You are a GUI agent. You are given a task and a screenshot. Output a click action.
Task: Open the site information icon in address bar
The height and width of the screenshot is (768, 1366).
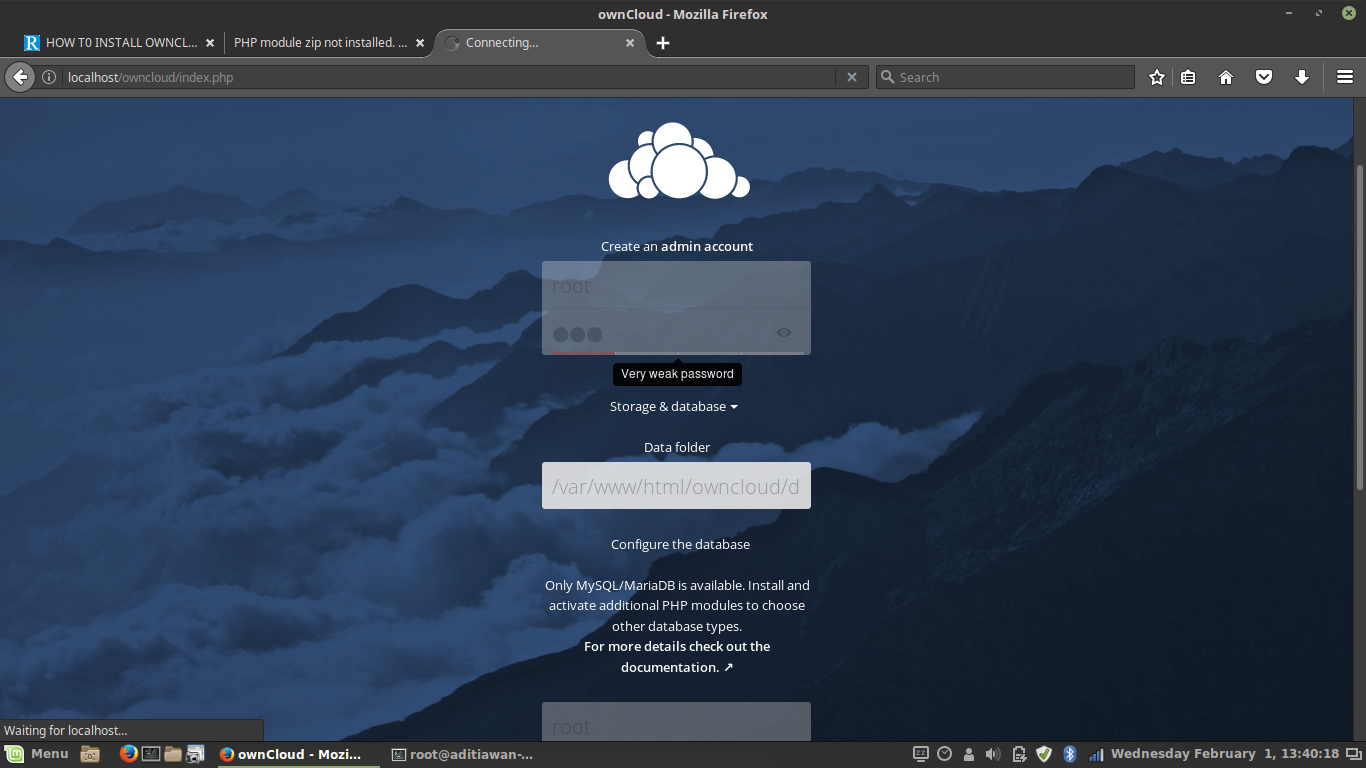coord(49,77)
